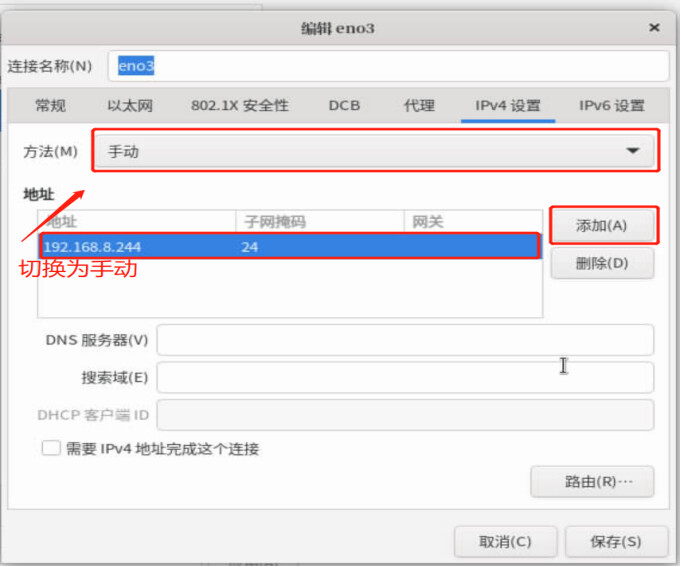Viewport: 681px width, 567px height.
Task: Save the connection with 保存(S)
Action: point(615,542)
